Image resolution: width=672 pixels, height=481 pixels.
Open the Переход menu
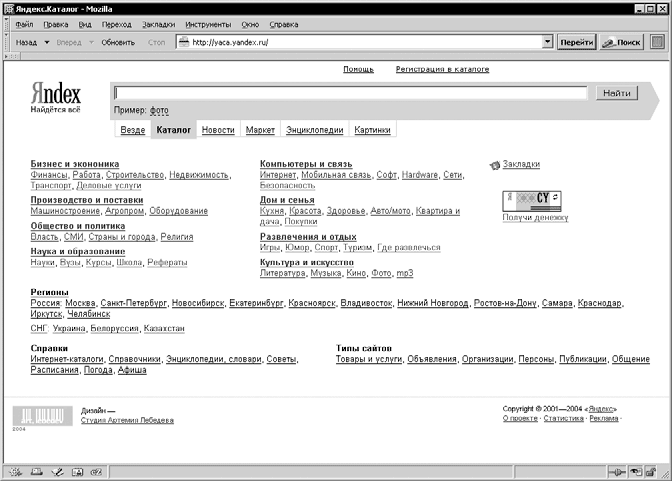tap(117, 24)
